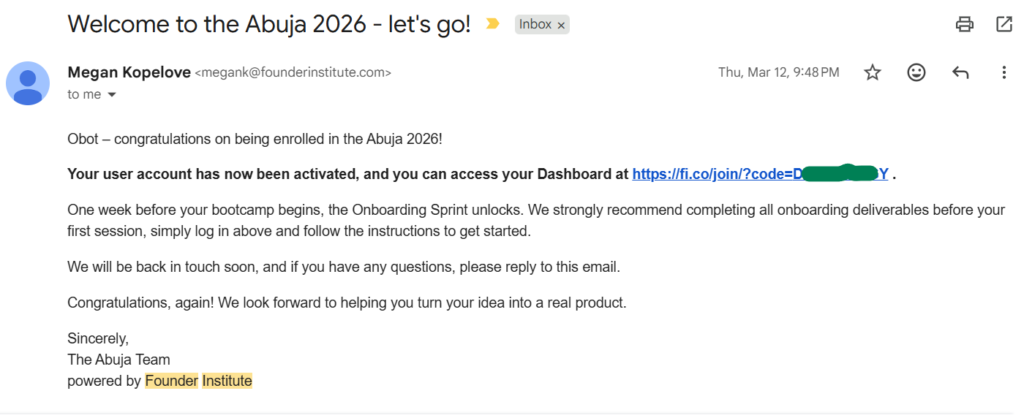Click the highlighted word 'Institute'
The height and width of the screenshot is (418, 1024).
pyautogui.click(x=227, y=380)
